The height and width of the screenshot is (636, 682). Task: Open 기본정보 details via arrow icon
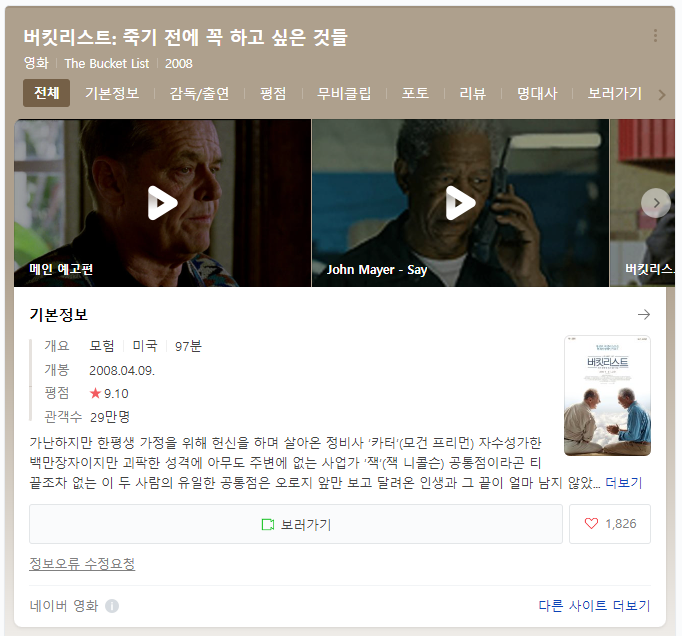tap(644, 314)
